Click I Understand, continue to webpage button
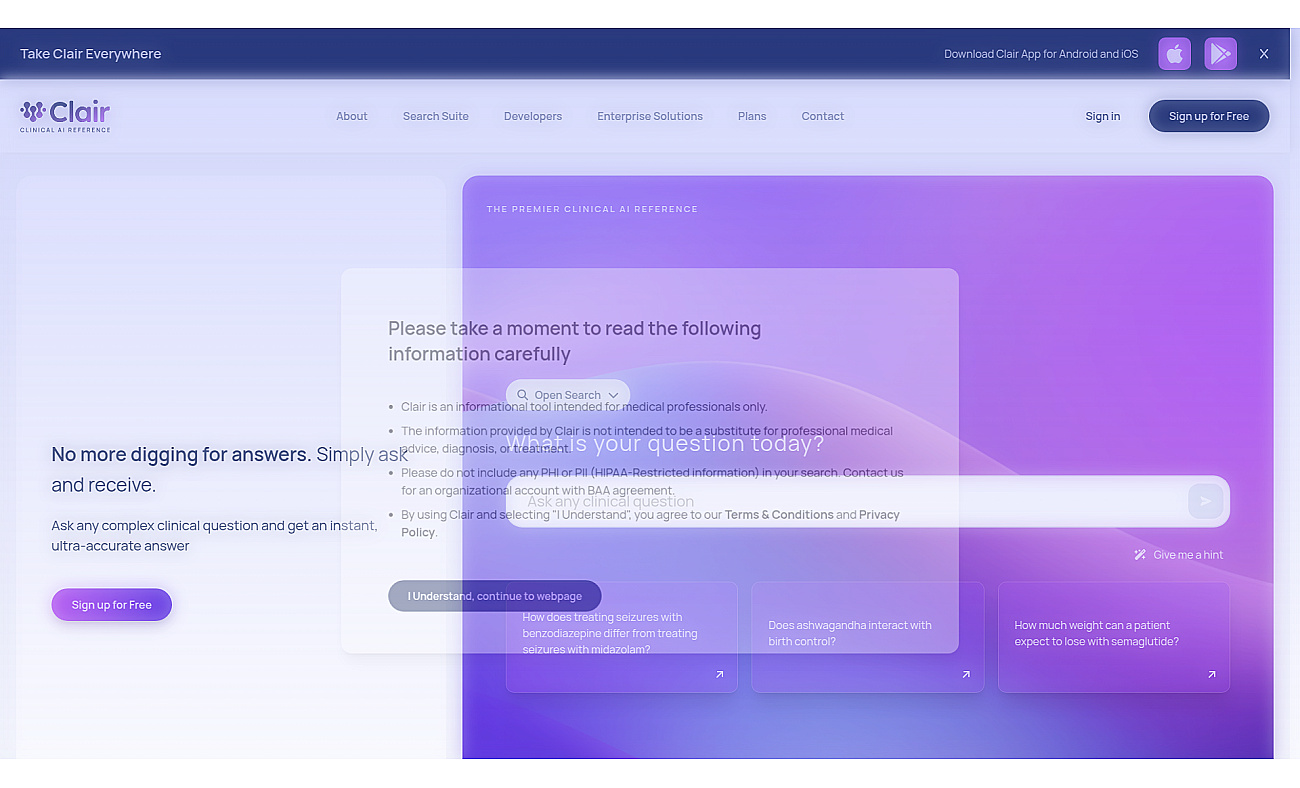Screen dimensions: 1300x788 coord(495,596)
